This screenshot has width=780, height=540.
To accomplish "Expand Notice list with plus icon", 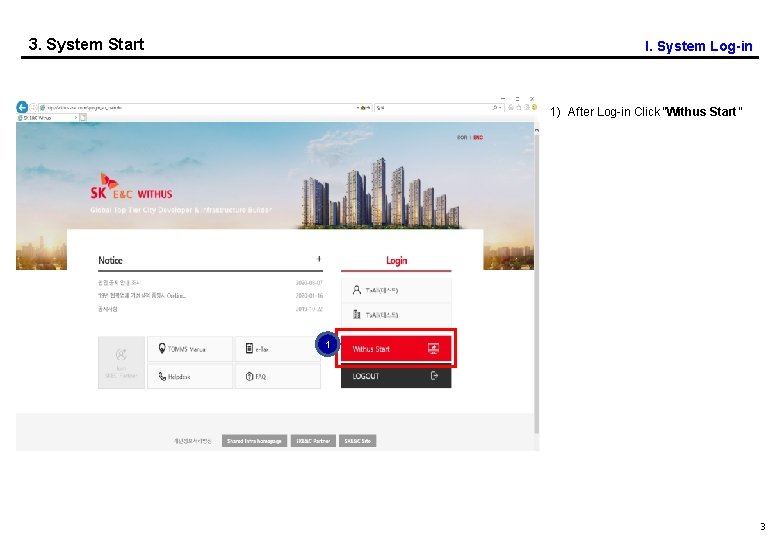I will click(318, 259).
